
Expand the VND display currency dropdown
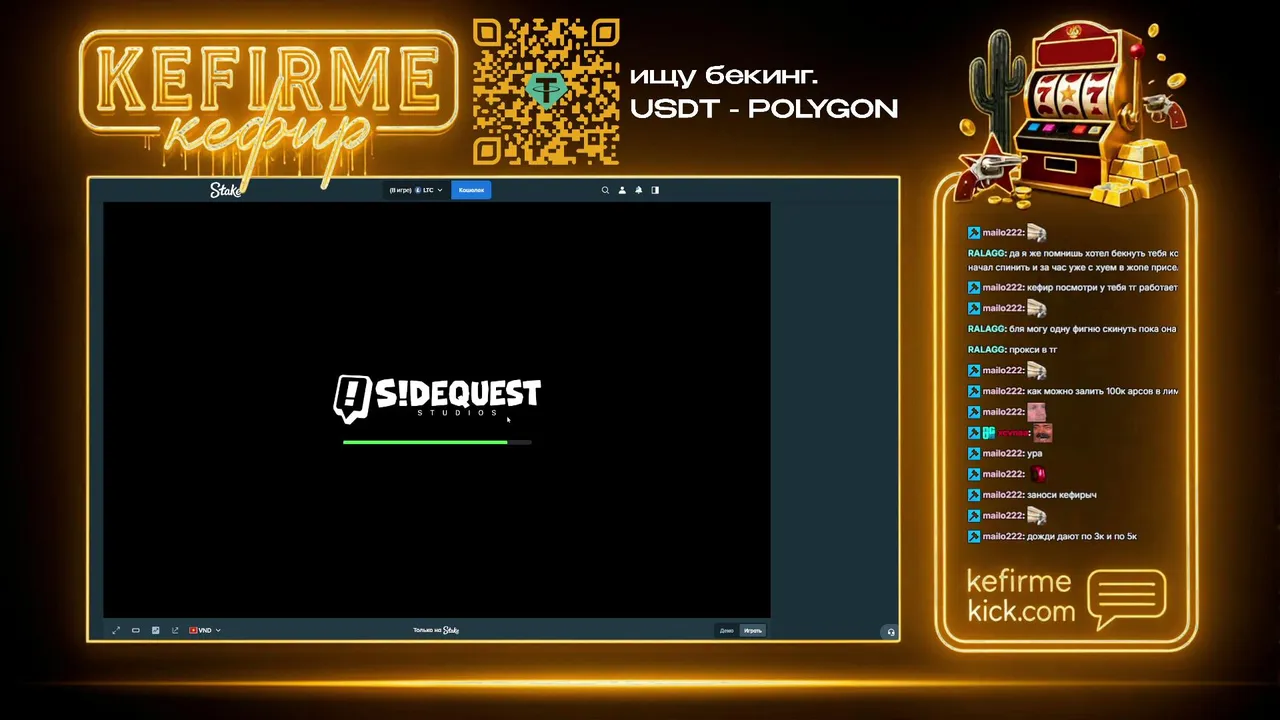pos(205,630)
